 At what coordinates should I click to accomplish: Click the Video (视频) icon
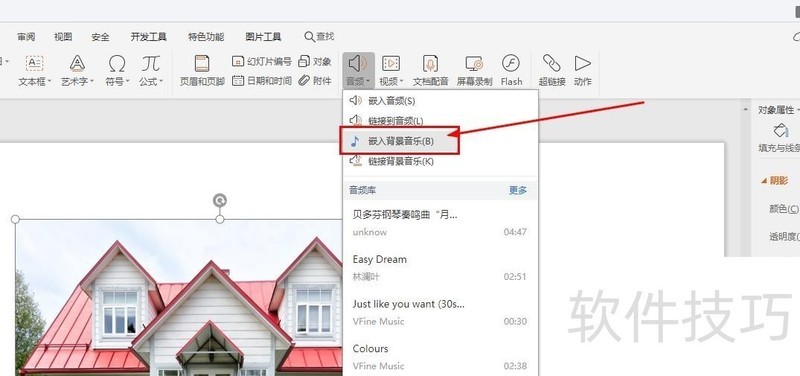pyautogui.click(x=391, y=64)
